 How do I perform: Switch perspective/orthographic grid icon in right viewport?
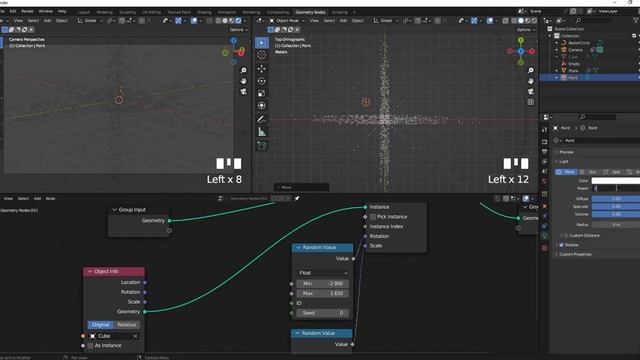point(531,102)
